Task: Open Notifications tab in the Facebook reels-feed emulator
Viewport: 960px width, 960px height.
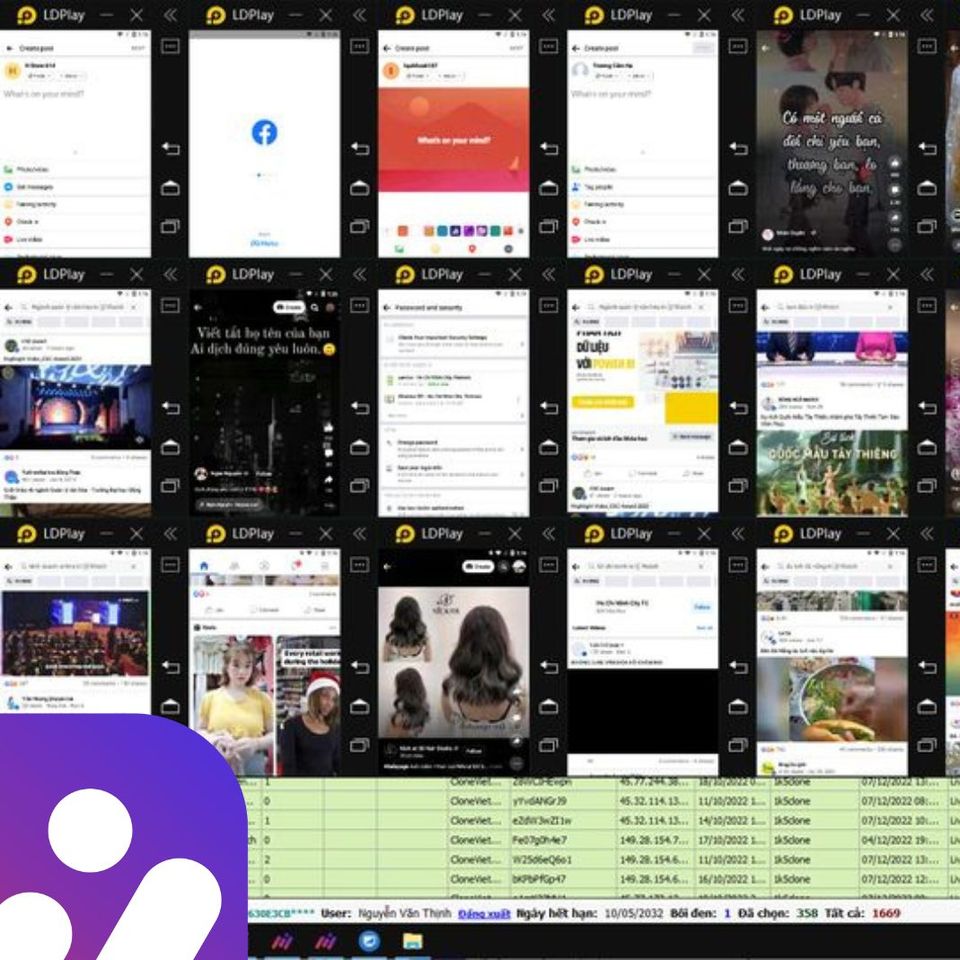Action: click(x=296, y=566)
